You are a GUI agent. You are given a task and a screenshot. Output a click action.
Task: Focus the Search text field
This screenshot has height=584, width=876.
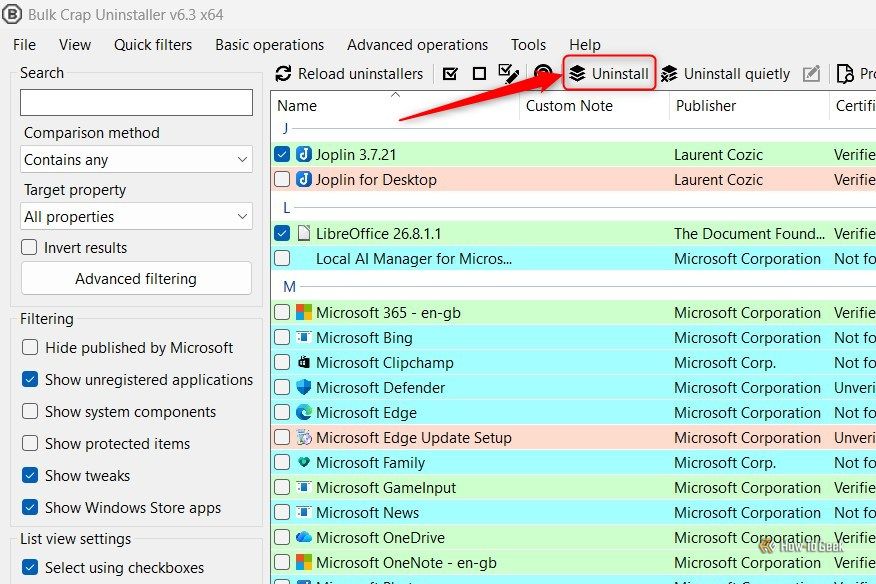[x=136, y=102]
